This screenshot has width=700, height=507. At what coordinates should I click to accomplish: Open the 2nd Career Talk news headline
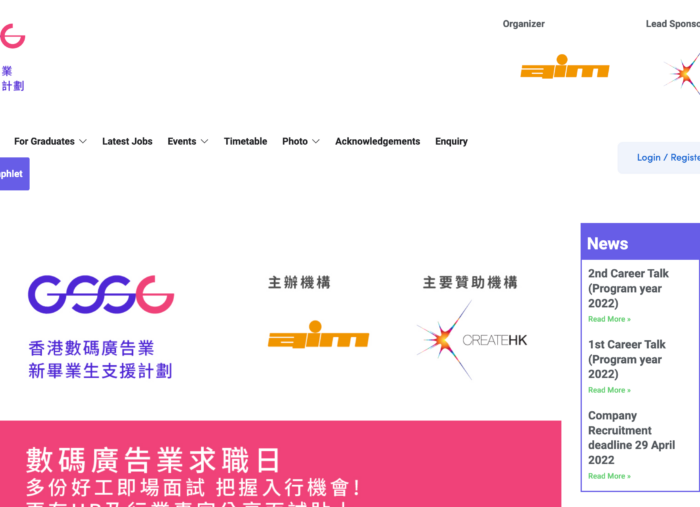(x=628, y=288)
